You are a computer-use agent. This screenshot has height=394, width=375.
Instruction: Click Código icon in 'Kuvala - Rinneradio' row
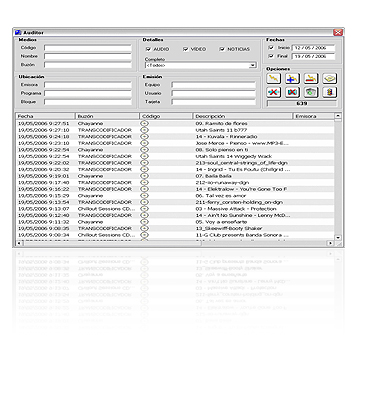point(145,136)
